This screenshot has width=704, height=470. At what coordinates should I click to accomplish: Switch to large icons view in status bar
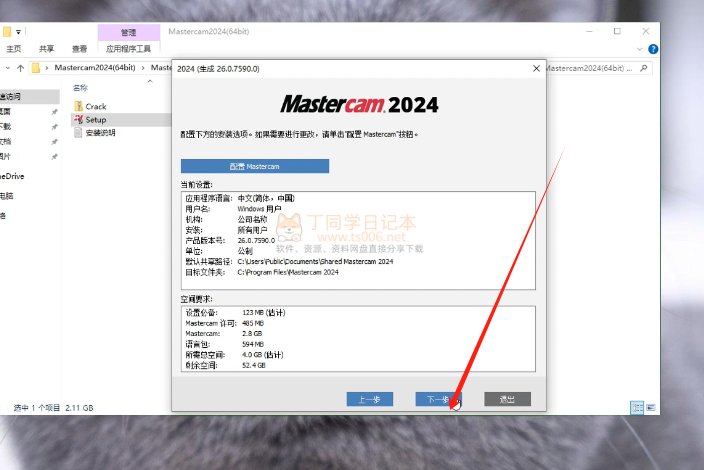pyautogui.click(x=651, y=408)
